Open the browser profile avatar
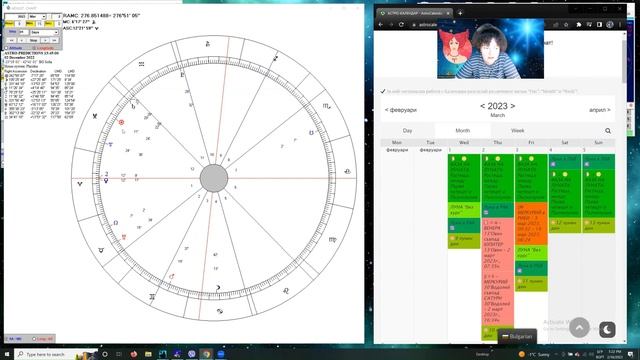640x360 pixels. [x=610, y=24]
